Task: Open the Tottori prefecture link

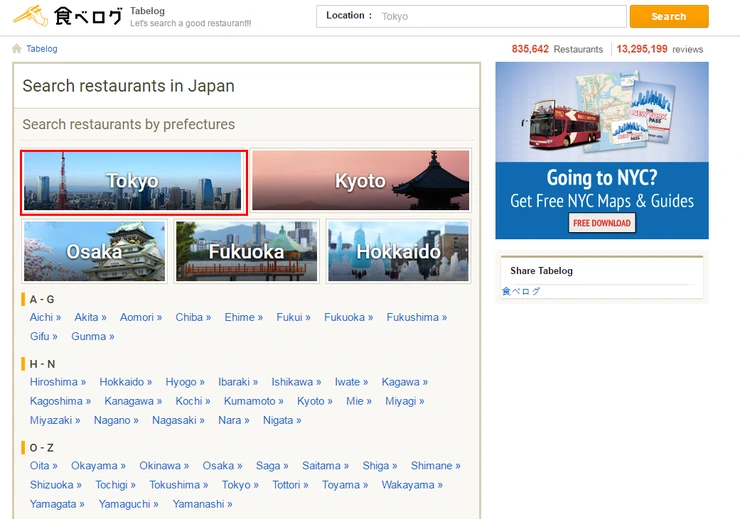Action: coord(290,485)
